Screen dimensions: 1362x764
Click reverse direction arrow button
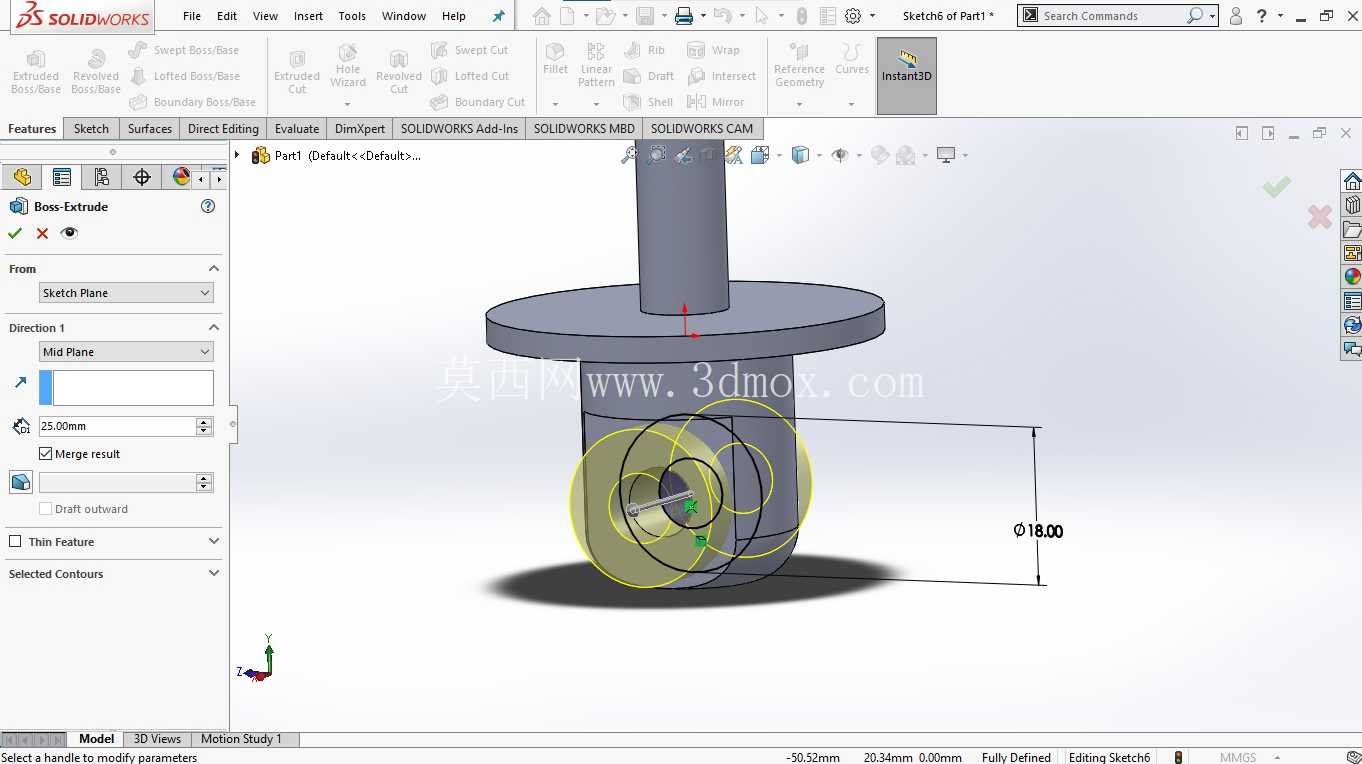click(x=20, y=382)
